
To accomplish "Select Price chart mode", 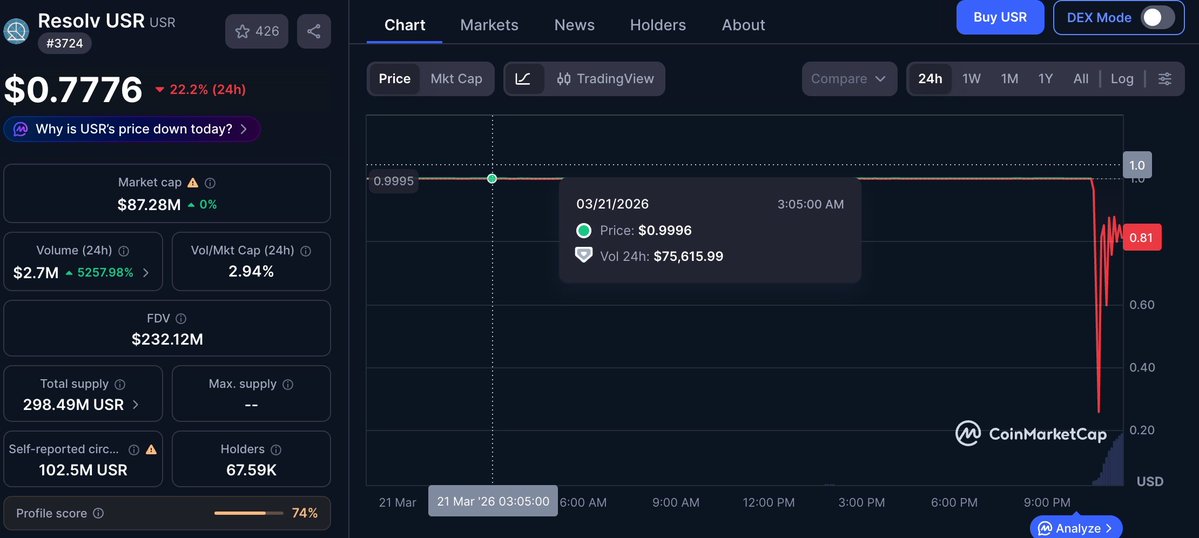I will point(395,79).
